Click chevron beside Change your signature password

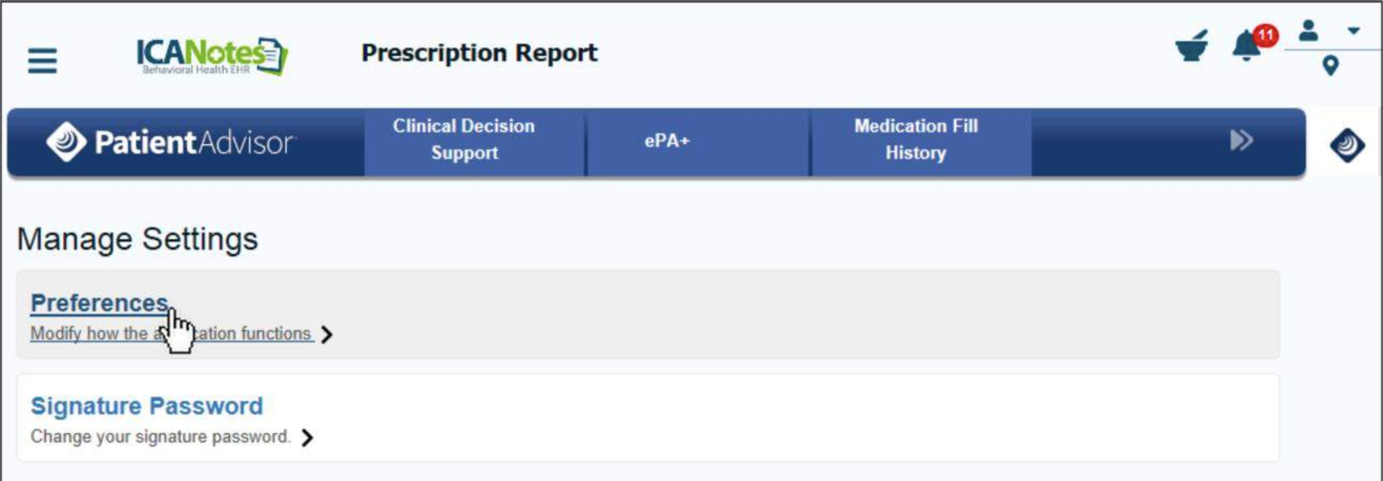(307, 437)
